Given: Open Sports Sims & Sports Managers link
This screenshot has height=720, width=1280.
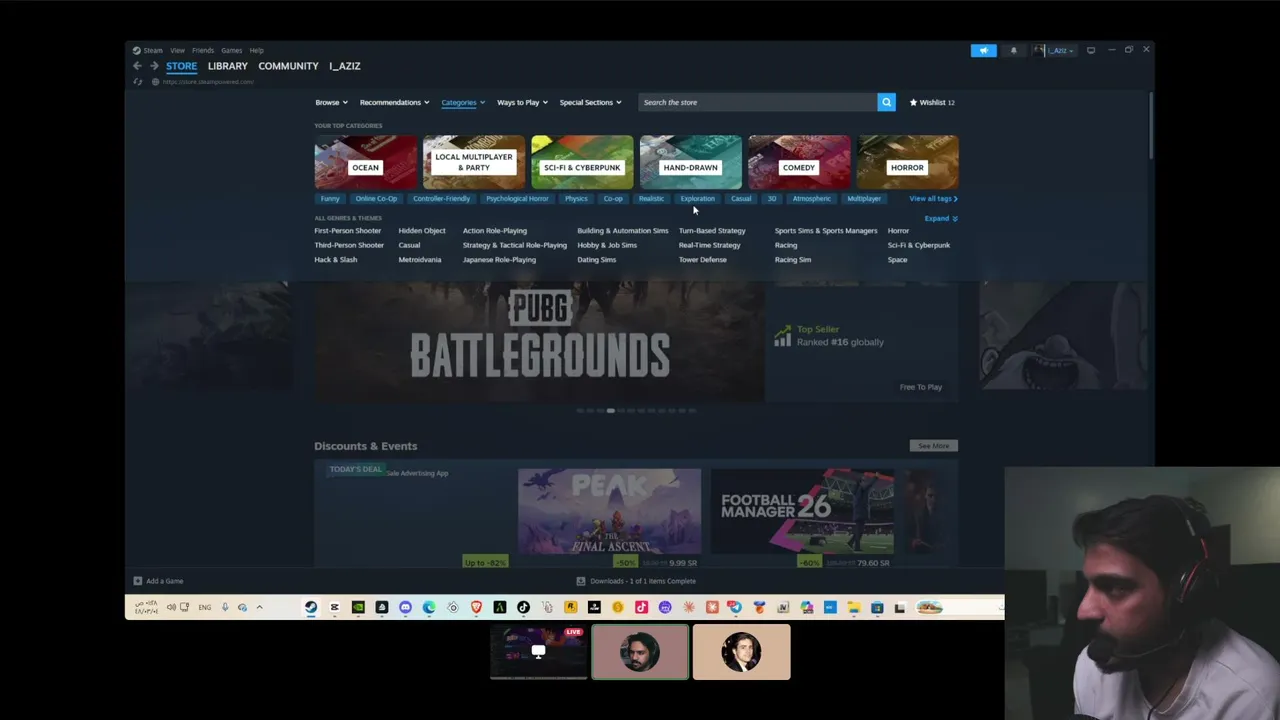Looking at the screenshot, I should [826, 231].
